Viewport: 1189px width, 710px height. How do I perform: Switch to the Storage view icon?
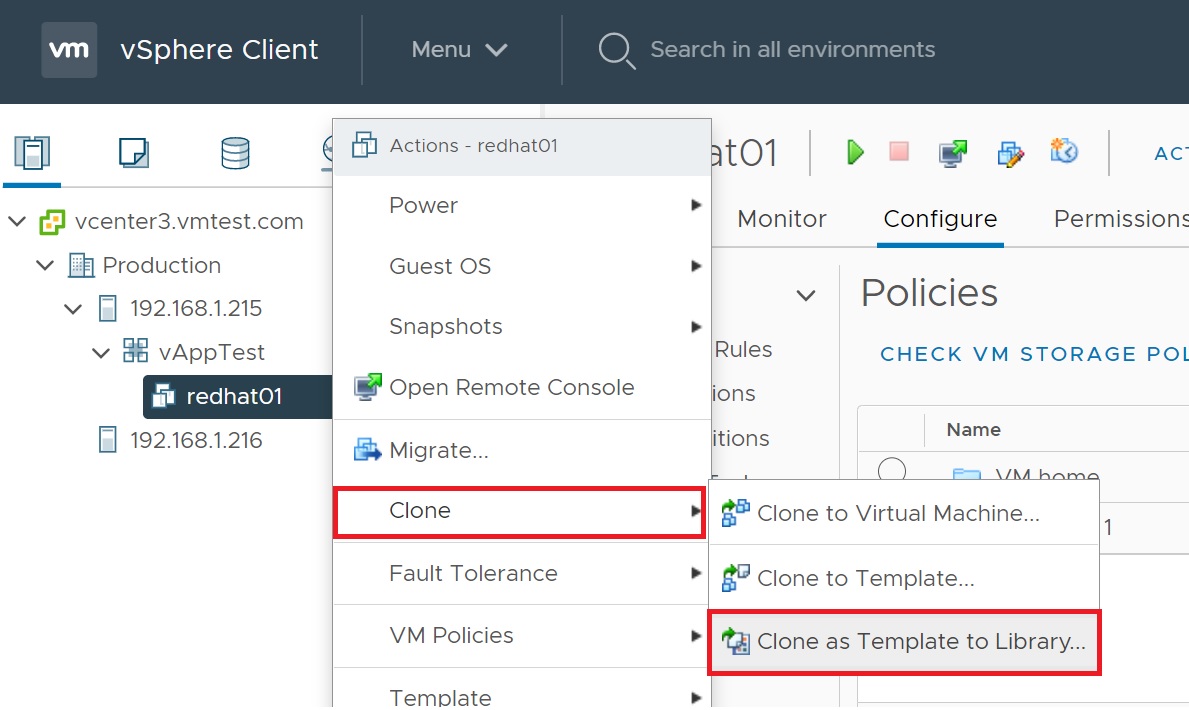235,152
